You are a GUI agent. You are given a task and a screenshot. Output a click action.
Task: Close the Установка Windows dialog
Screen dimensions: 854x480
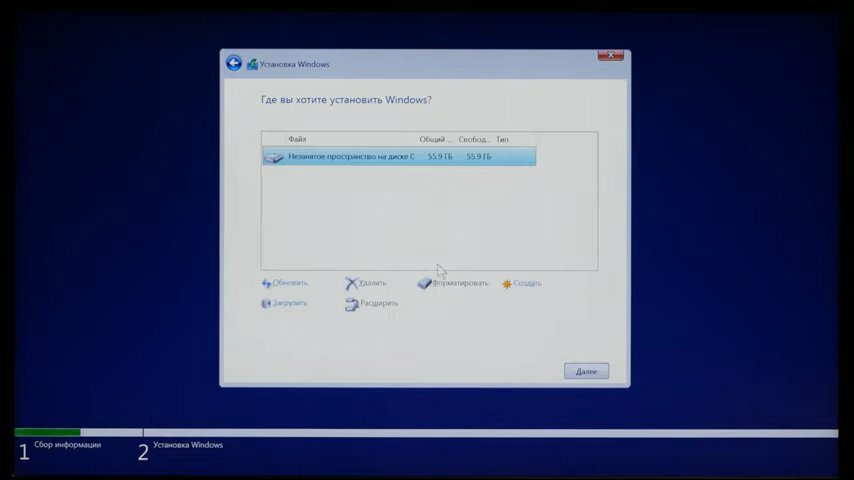[611, 55]
